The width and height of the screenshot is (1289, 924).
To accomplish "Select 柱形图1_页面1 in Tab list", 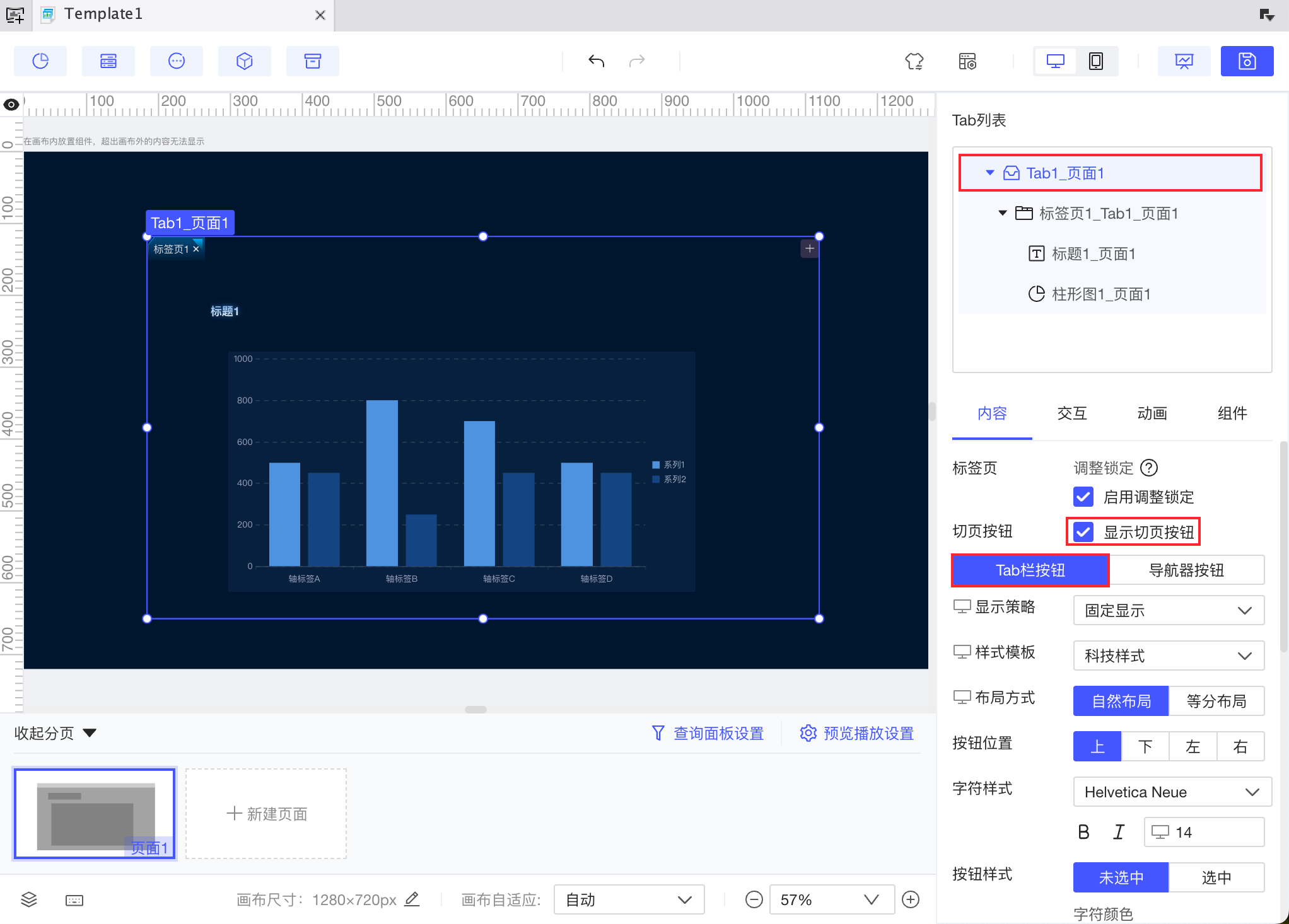I will click(1101, 294).
